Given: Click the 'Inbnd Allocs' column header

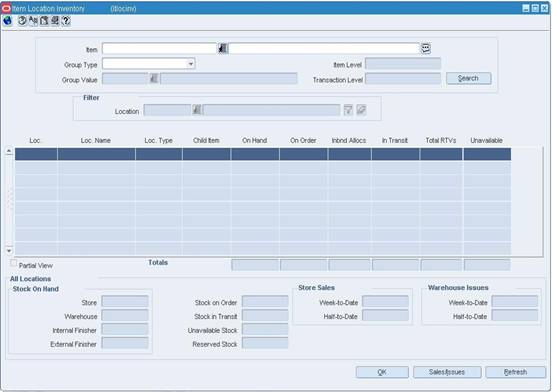Looking at the screenshot, I should click(349, 141).
